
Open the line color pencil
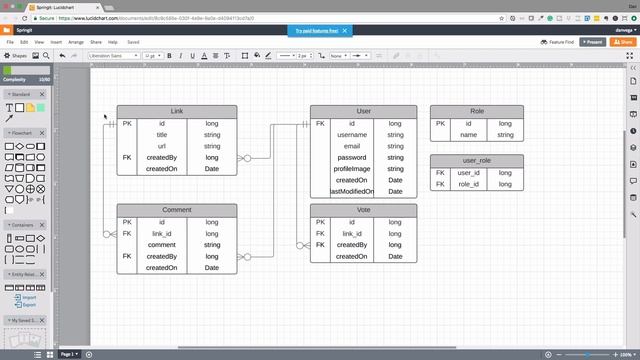(268, 56)
